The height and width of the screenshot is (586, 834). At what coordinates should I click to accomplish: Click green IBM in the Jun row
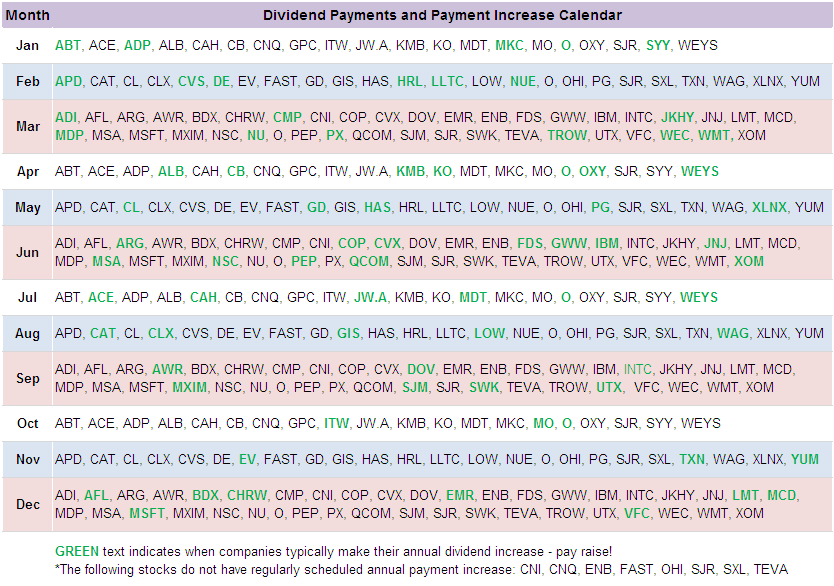point(606,243)
